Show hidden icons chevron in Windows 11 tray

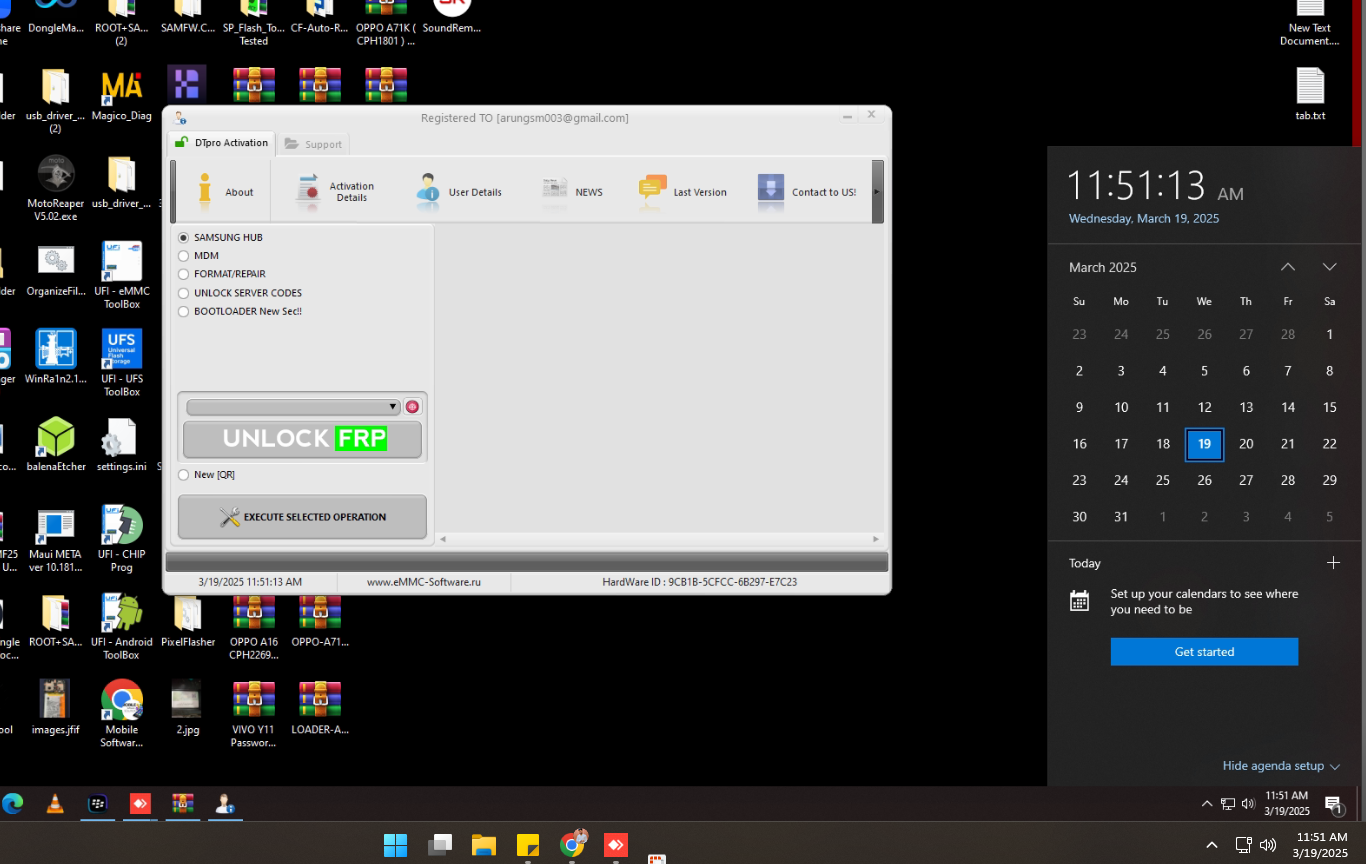pos(1211,845)
